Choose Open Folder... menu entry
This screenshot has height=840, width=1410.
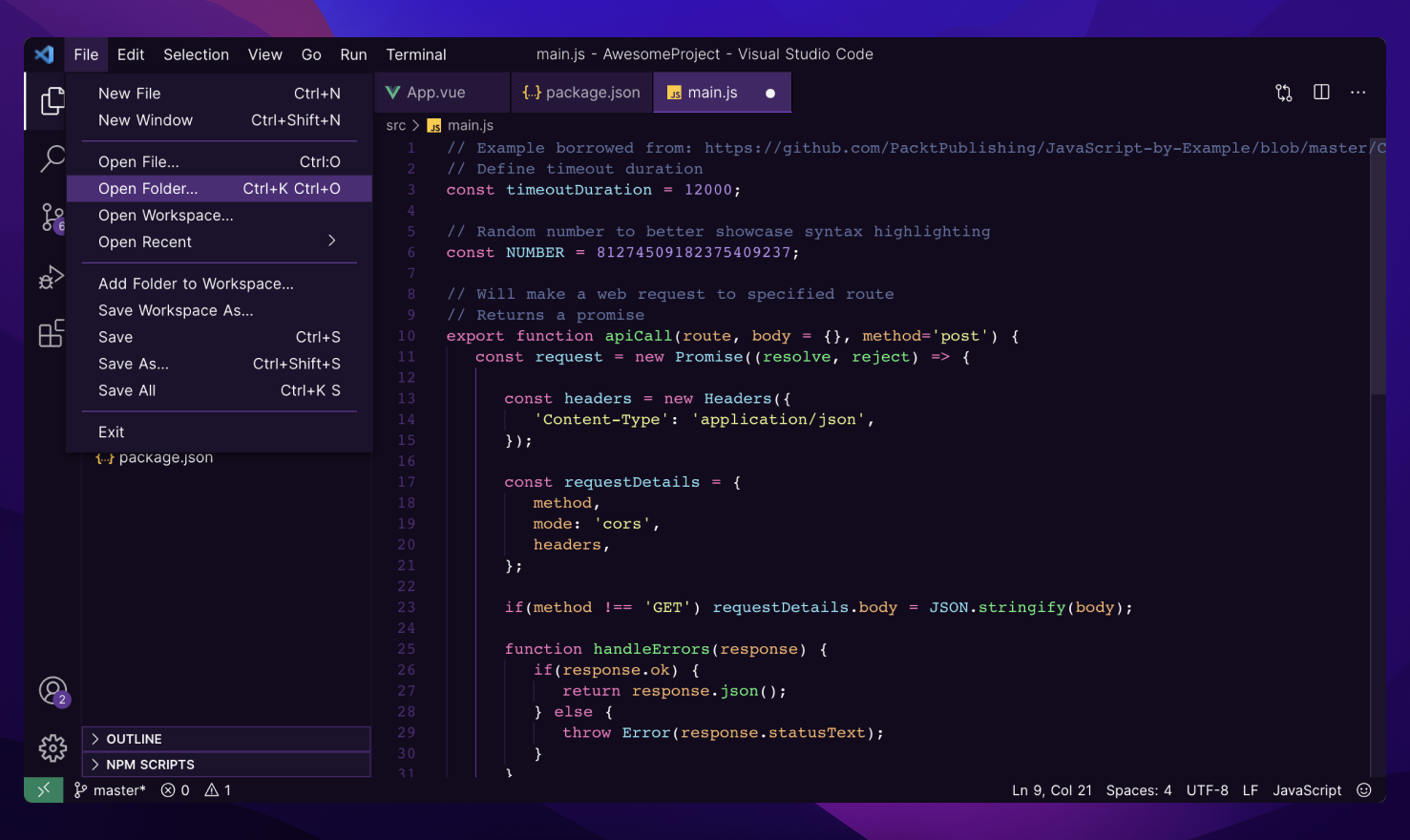pyautogui.click(x=220, y=189)
